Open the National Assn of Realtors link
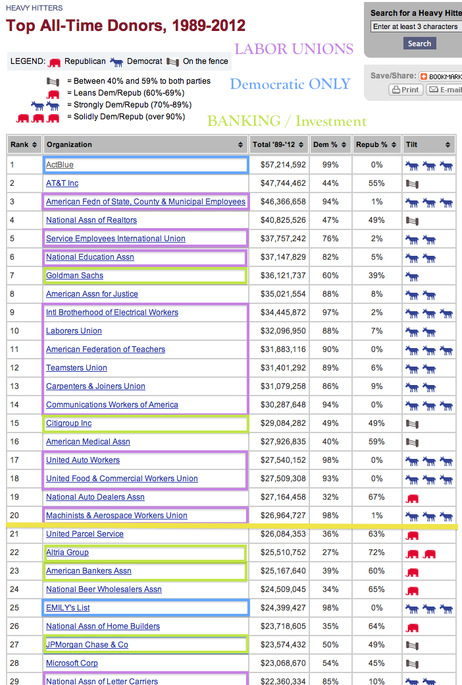 91,220
